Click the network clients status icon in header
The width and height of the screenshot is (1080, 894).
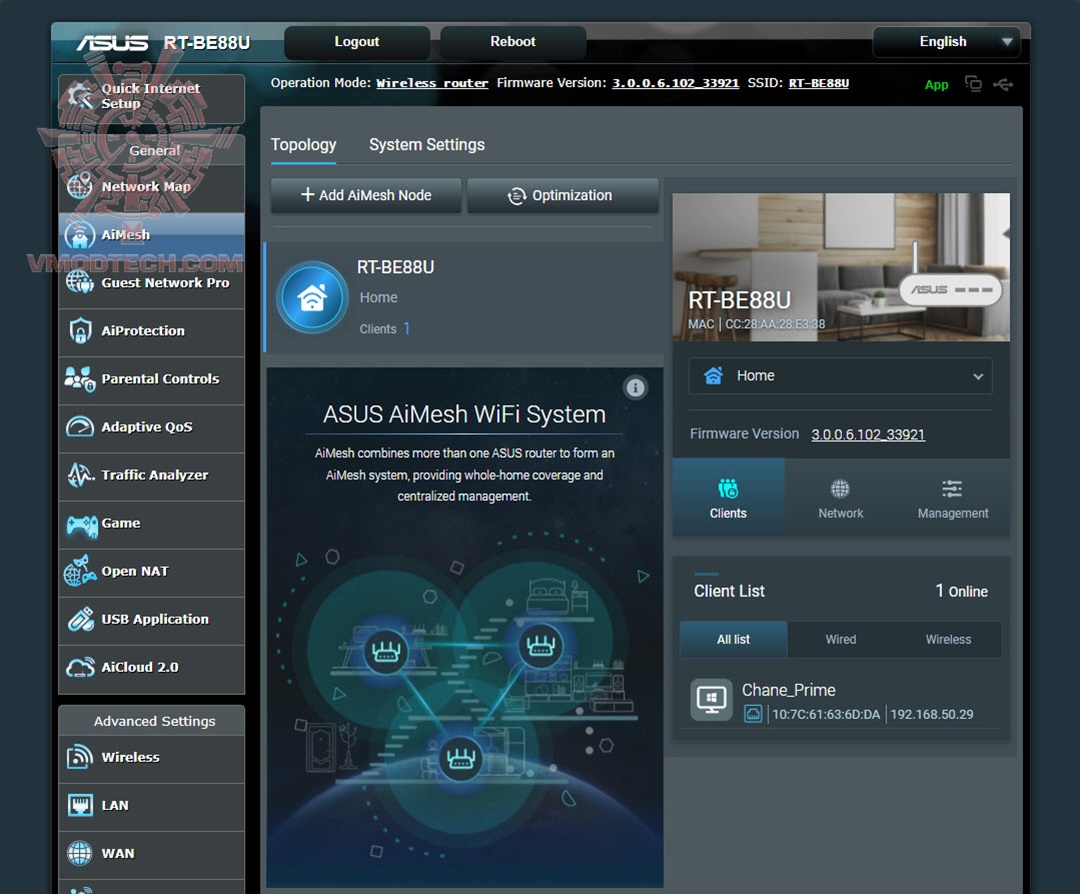coord(973,84)
